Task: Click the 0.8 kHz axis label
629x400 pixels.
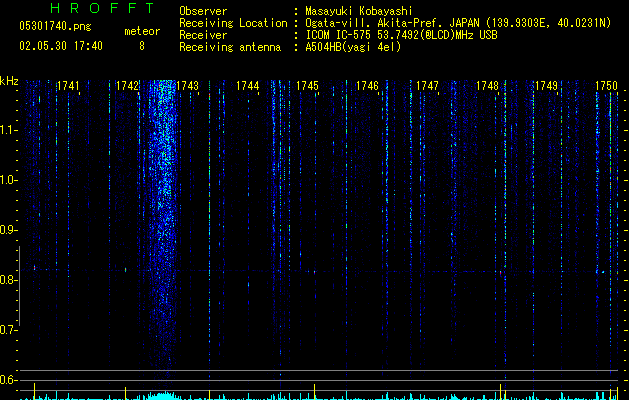Action: [9, 280]
